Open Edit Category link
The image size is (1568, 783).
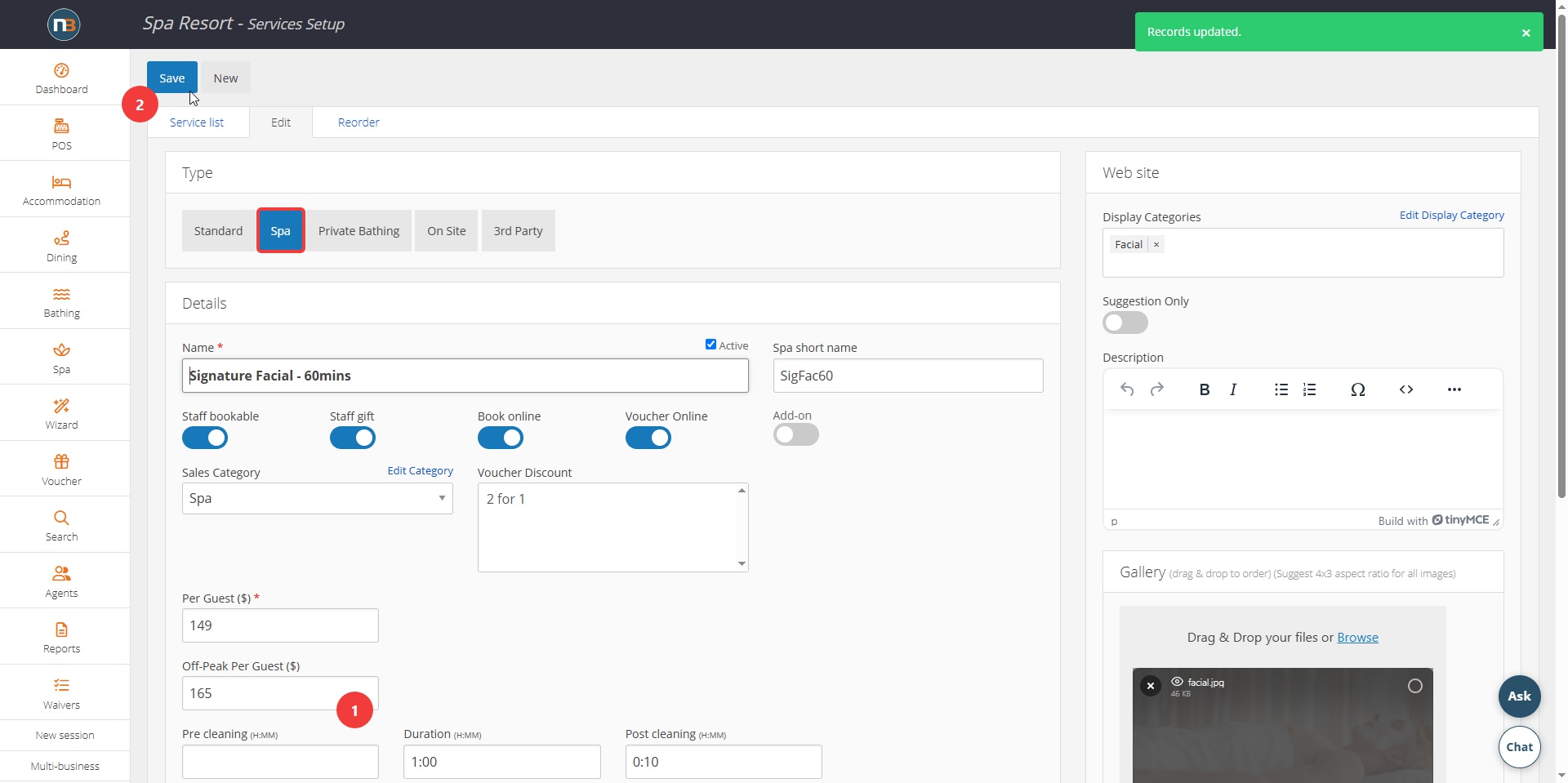pyautogui.click(x=420, y=471)
